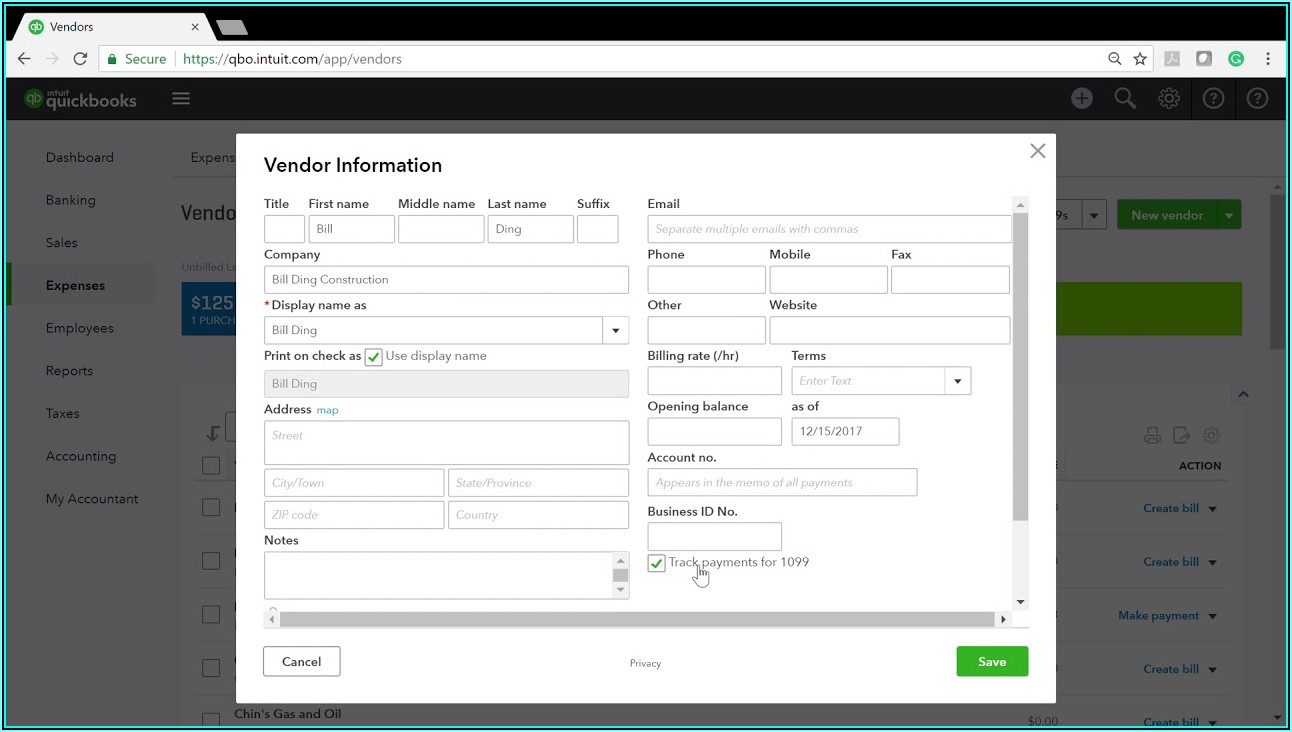Open the Terms dropdown arrow

point(957,381)
